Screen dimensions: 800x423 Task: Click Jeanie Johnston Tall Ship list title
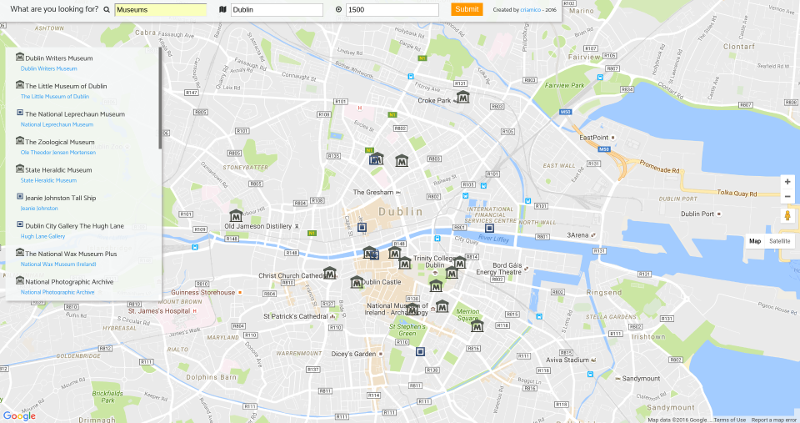click(61, 198)
